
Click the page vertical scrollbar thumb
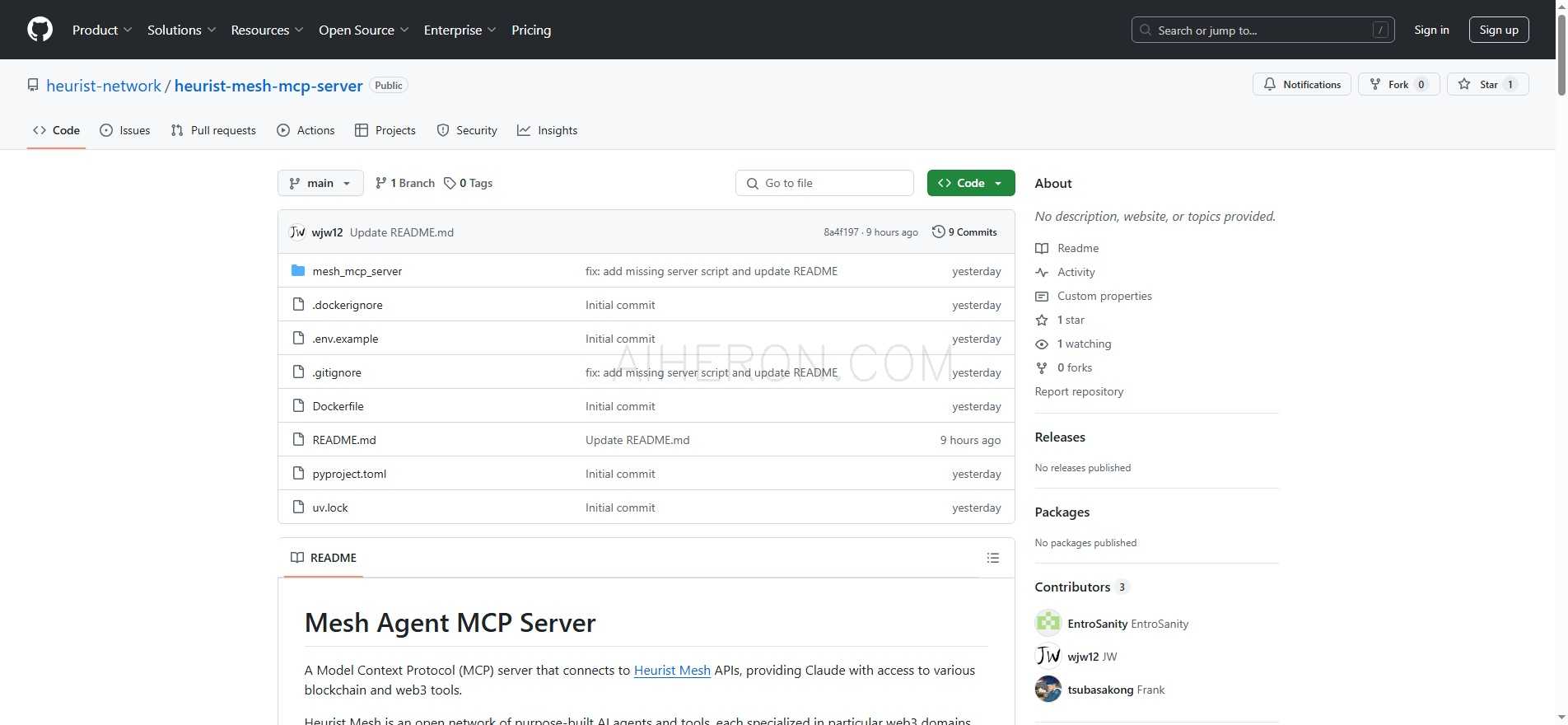coord(1561,56)
